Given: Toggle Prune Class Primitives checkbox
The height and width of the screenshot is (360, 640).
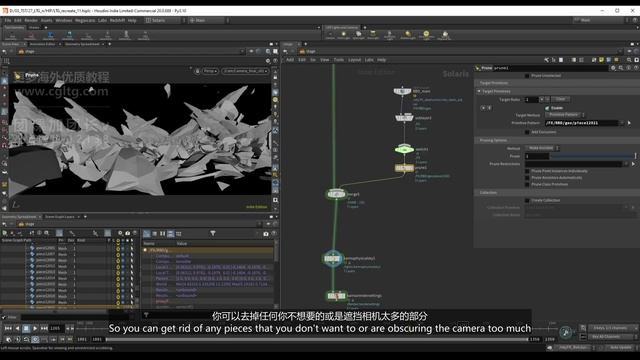Looking at the screenshot, I should [527, 184].
